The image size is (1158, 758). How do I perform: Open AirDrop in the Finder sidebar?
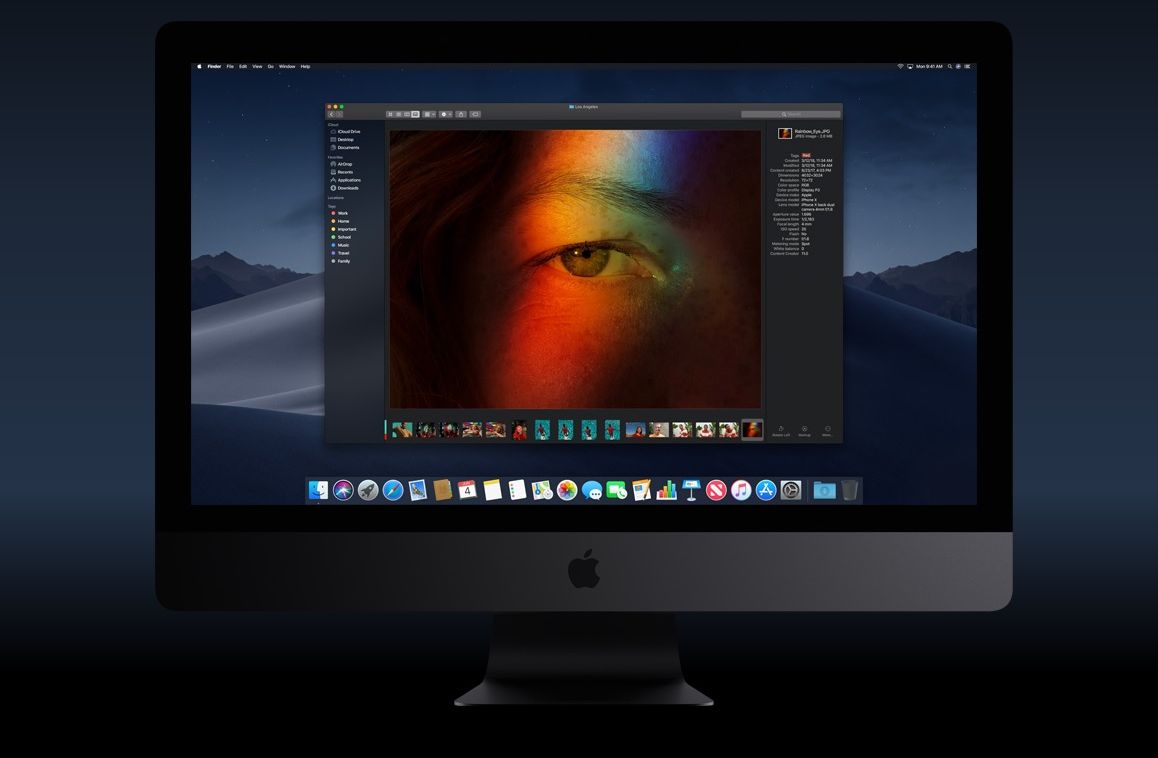tap(344, 164)
